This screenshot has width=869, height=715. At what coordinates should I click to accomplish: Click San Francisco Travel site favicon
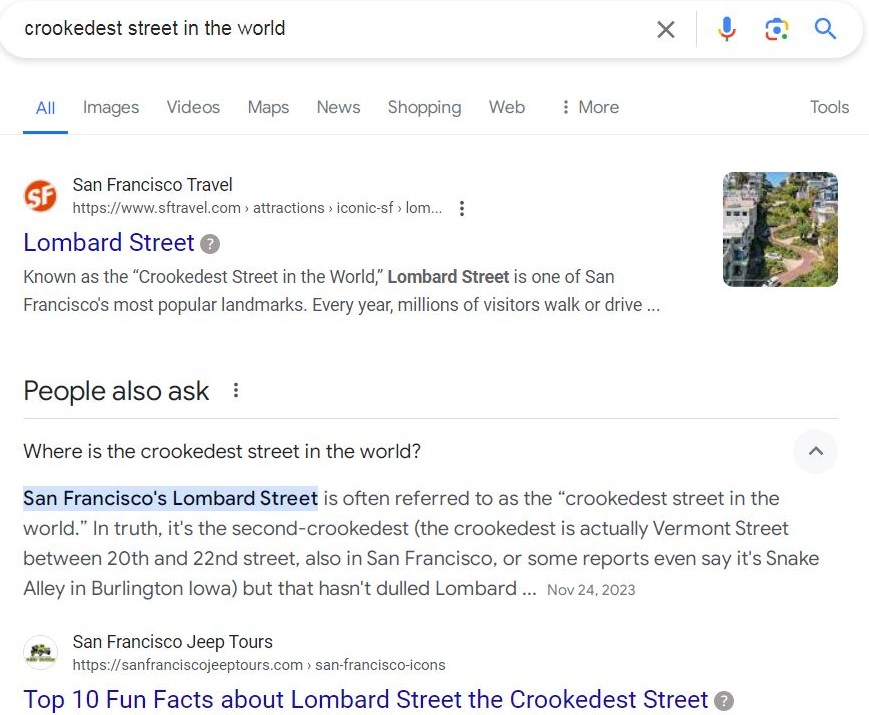tap(40, 196)
